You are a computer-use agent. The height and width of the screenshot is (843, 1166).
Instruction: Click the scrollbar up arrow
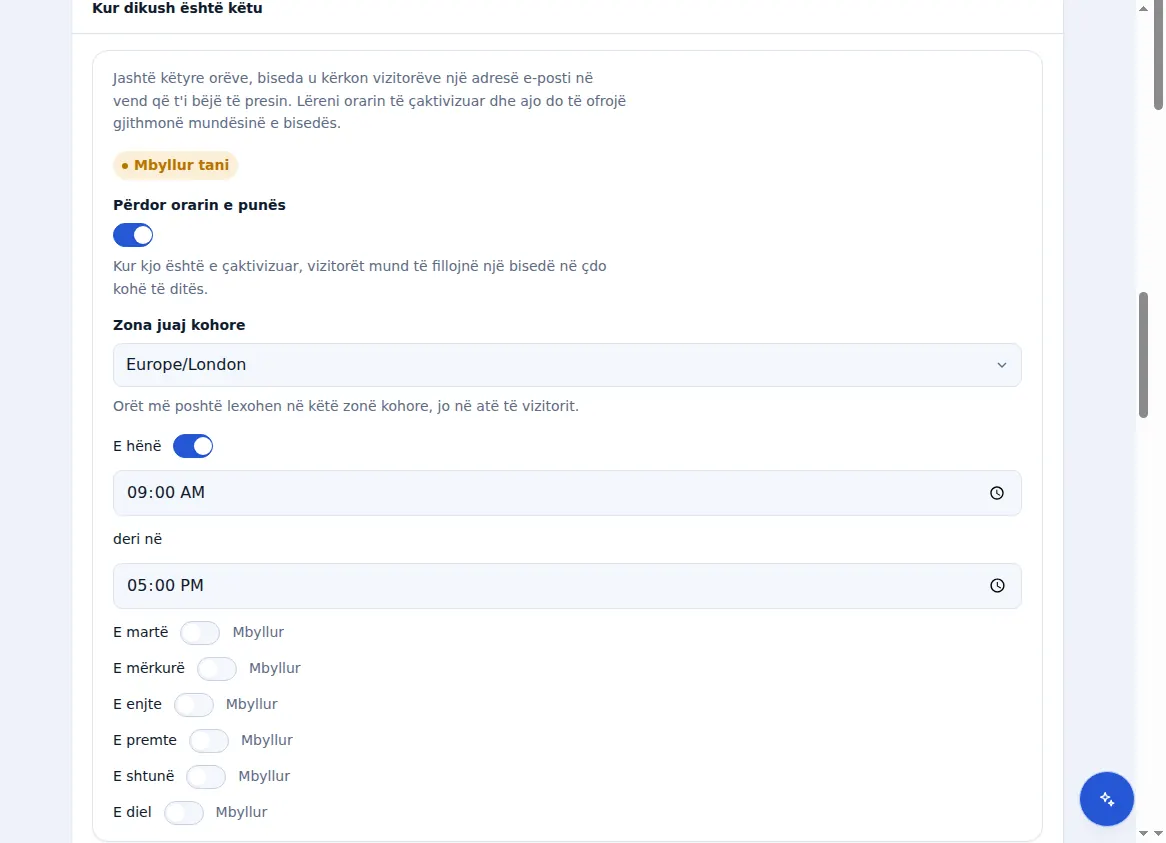(x=1143, y=8)
